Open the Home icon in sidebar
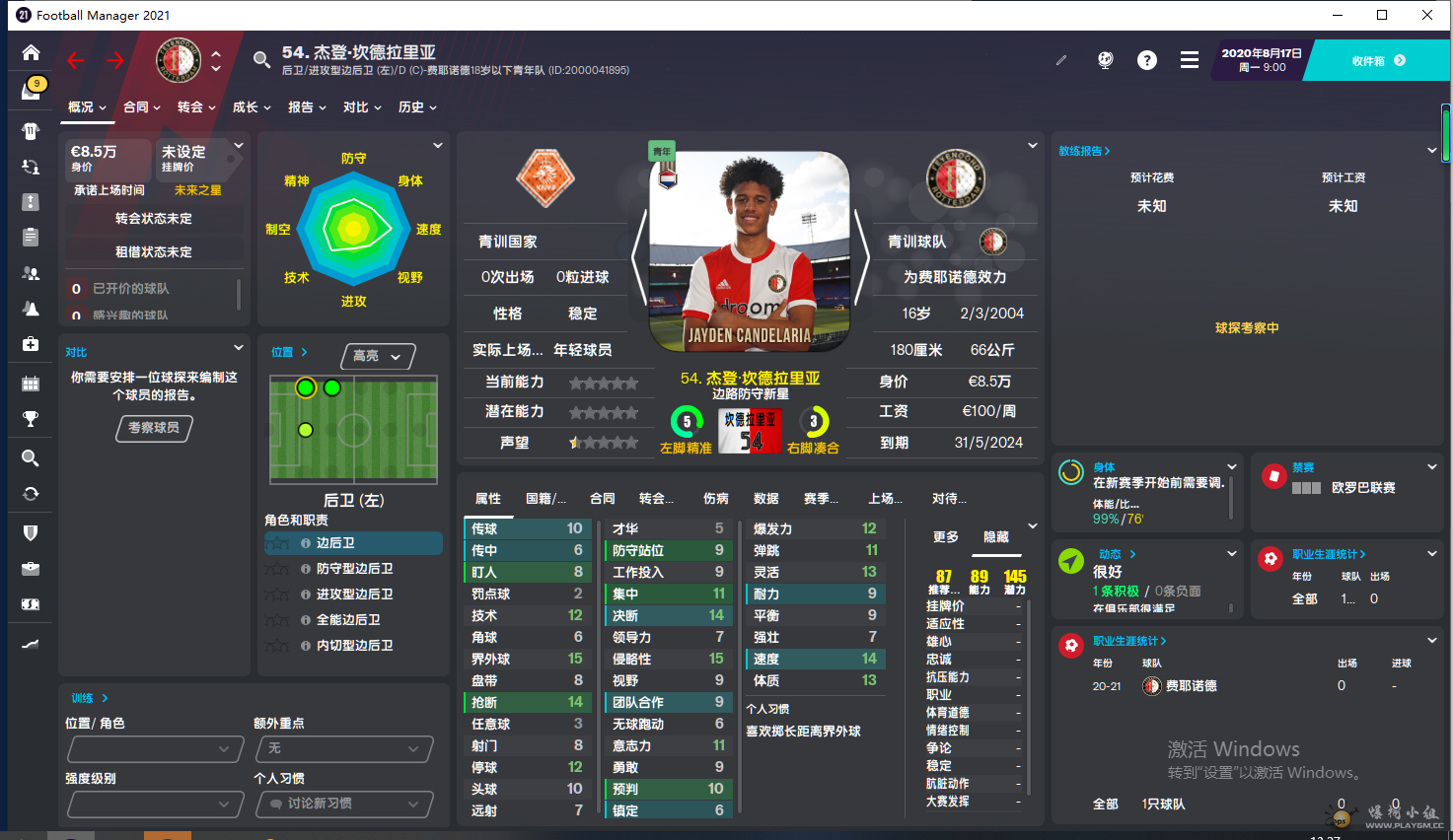1453x840 pixels. tap(31, 53)
